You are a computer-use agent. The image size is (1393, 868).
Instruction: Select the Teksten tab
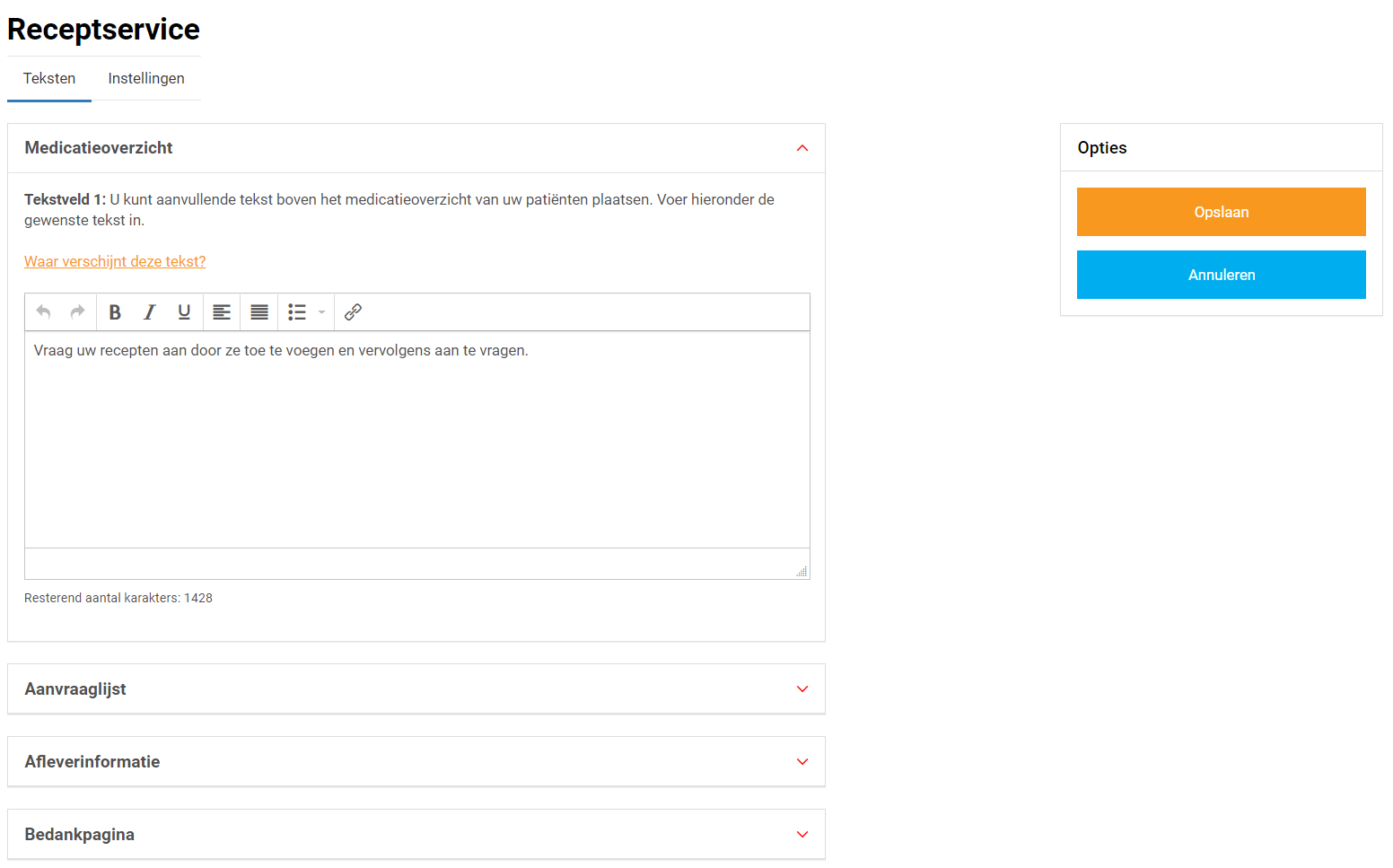[x=49, y=79]
